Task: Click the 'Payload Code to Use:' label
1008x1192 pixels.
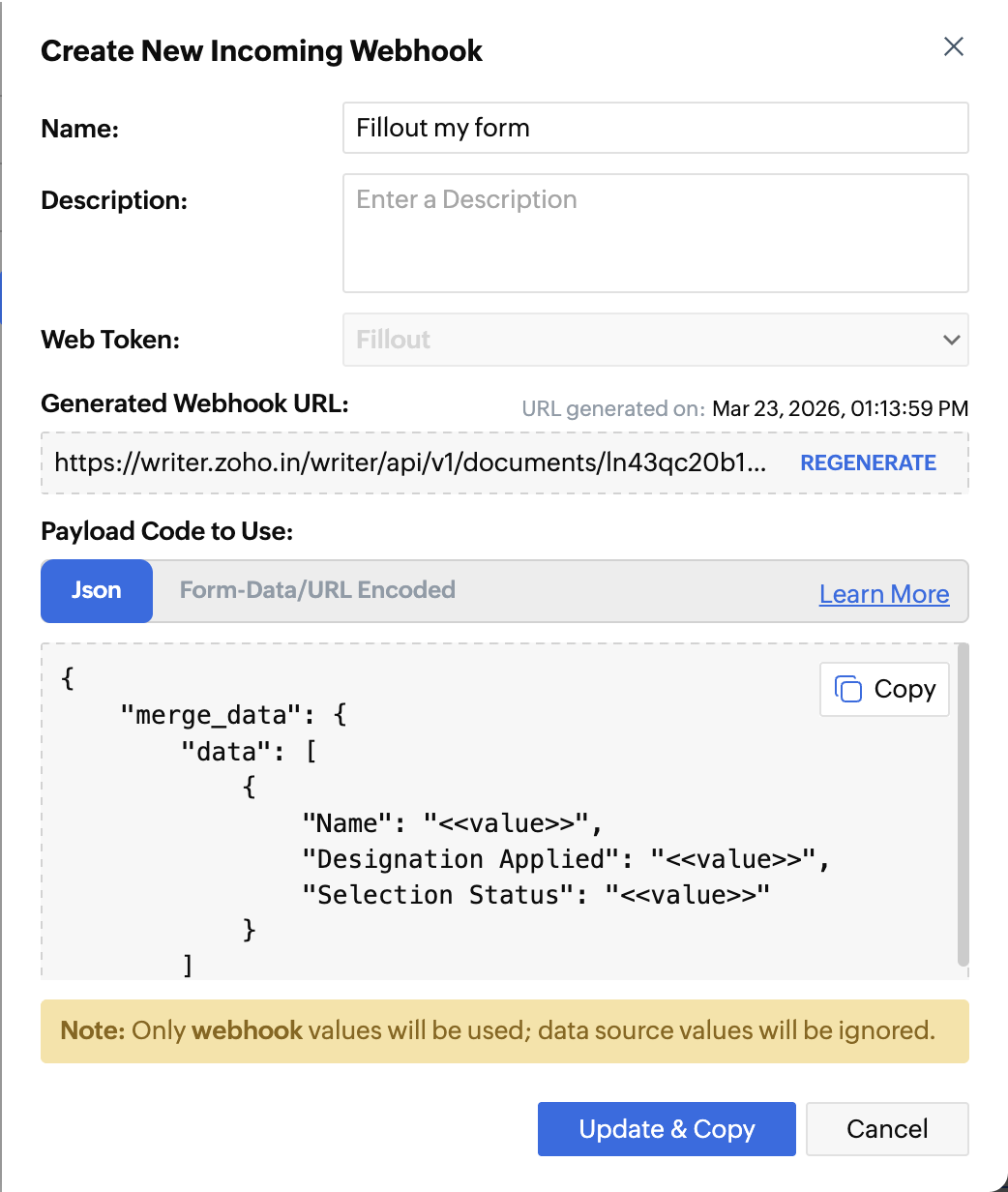Action: coord(166,531)
